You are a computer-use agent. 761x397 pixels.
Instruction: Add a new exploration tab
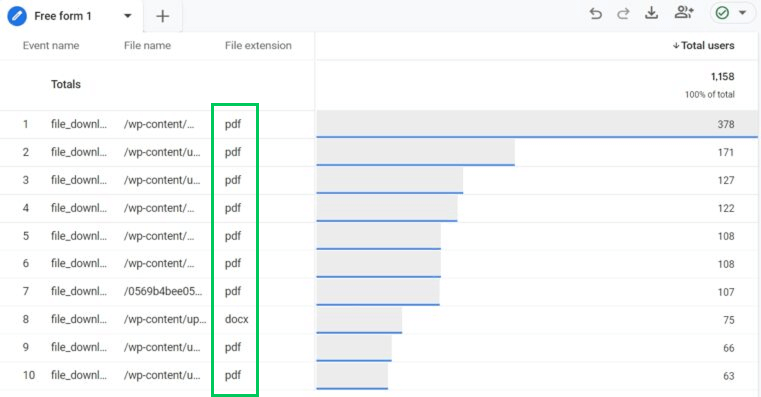(163, 16)
